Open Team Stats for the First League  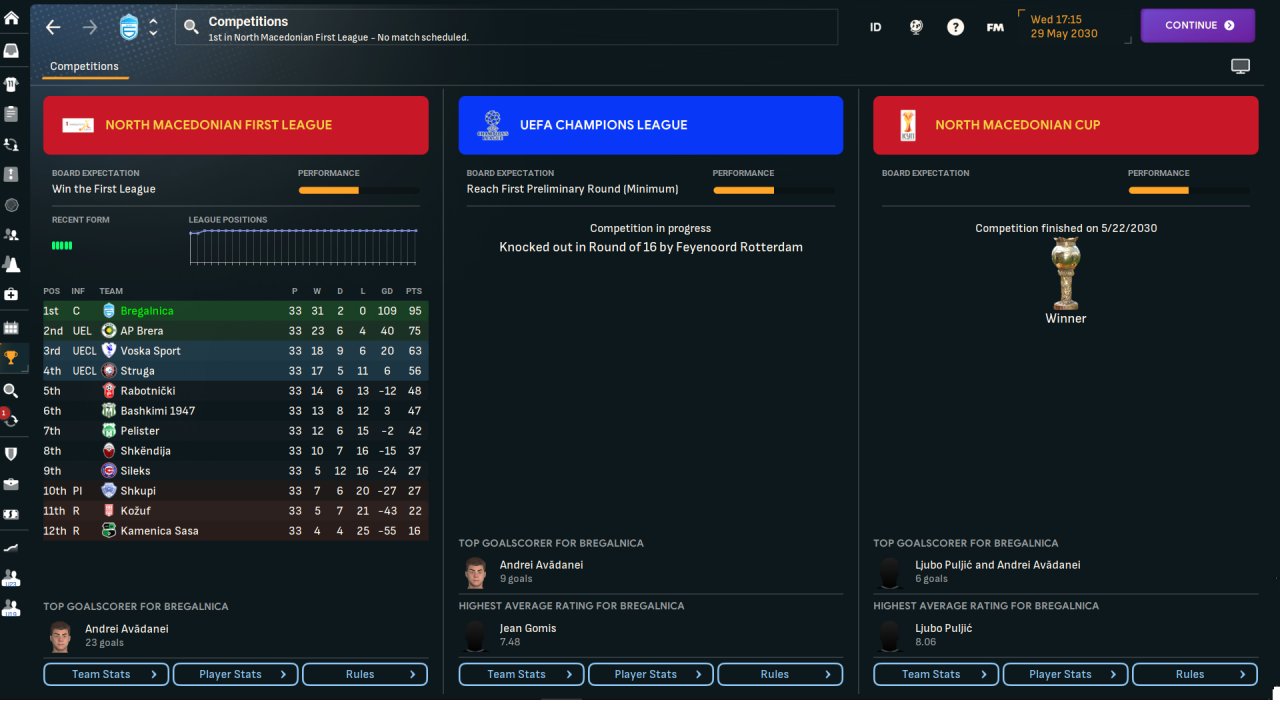(x=107, y=675)
